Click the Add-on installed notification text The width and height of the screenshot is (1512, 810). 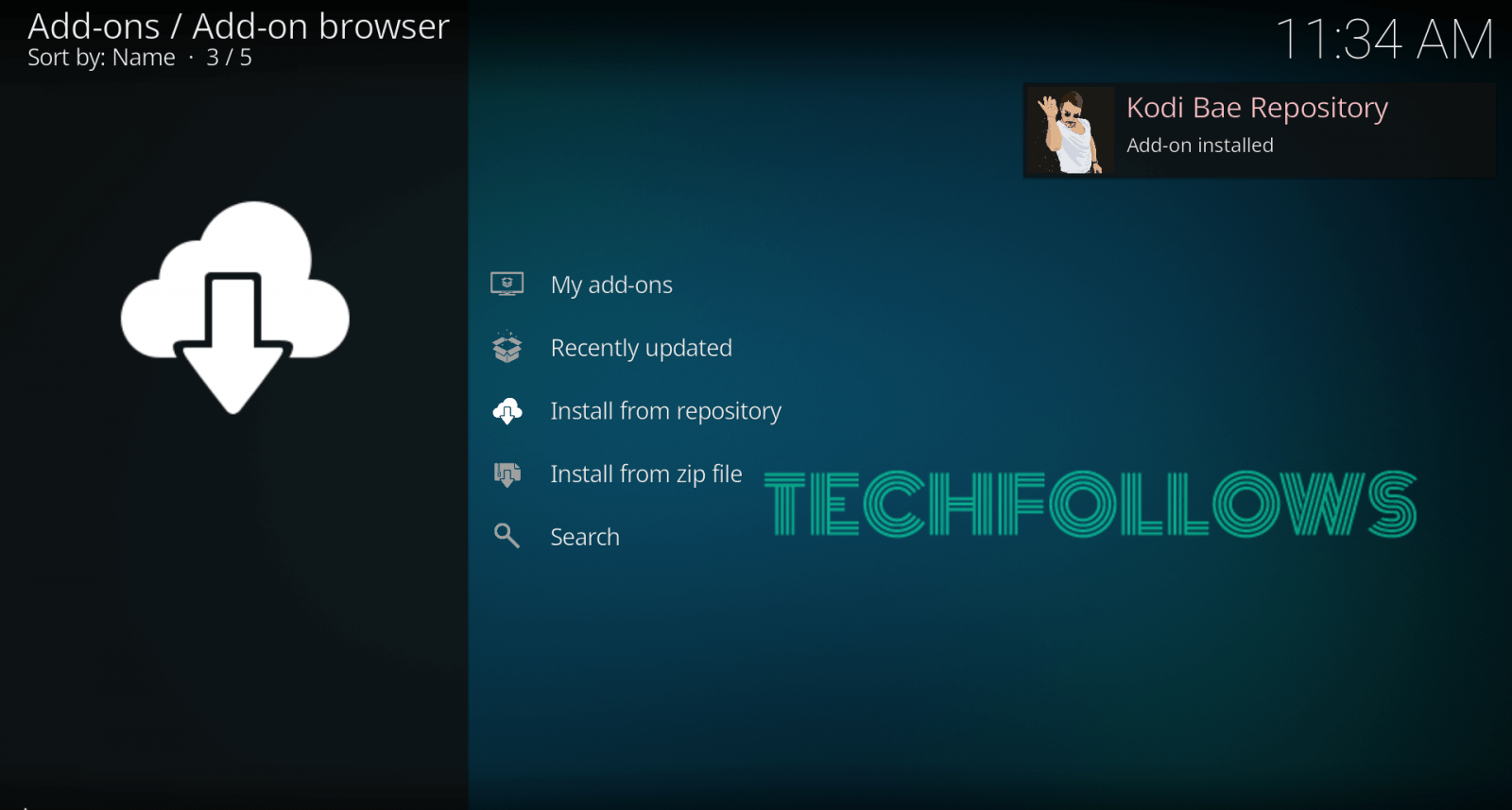click(1199, 146)
